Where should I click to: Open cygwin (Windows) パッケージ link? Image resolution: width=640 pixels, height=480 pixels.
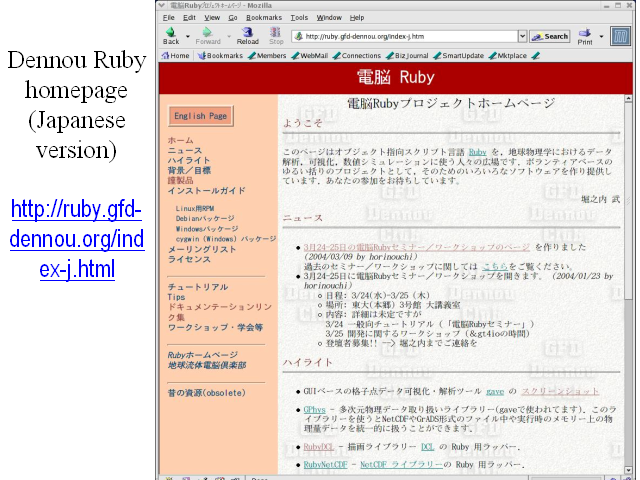pyautogui.click(x=226, y=239)
